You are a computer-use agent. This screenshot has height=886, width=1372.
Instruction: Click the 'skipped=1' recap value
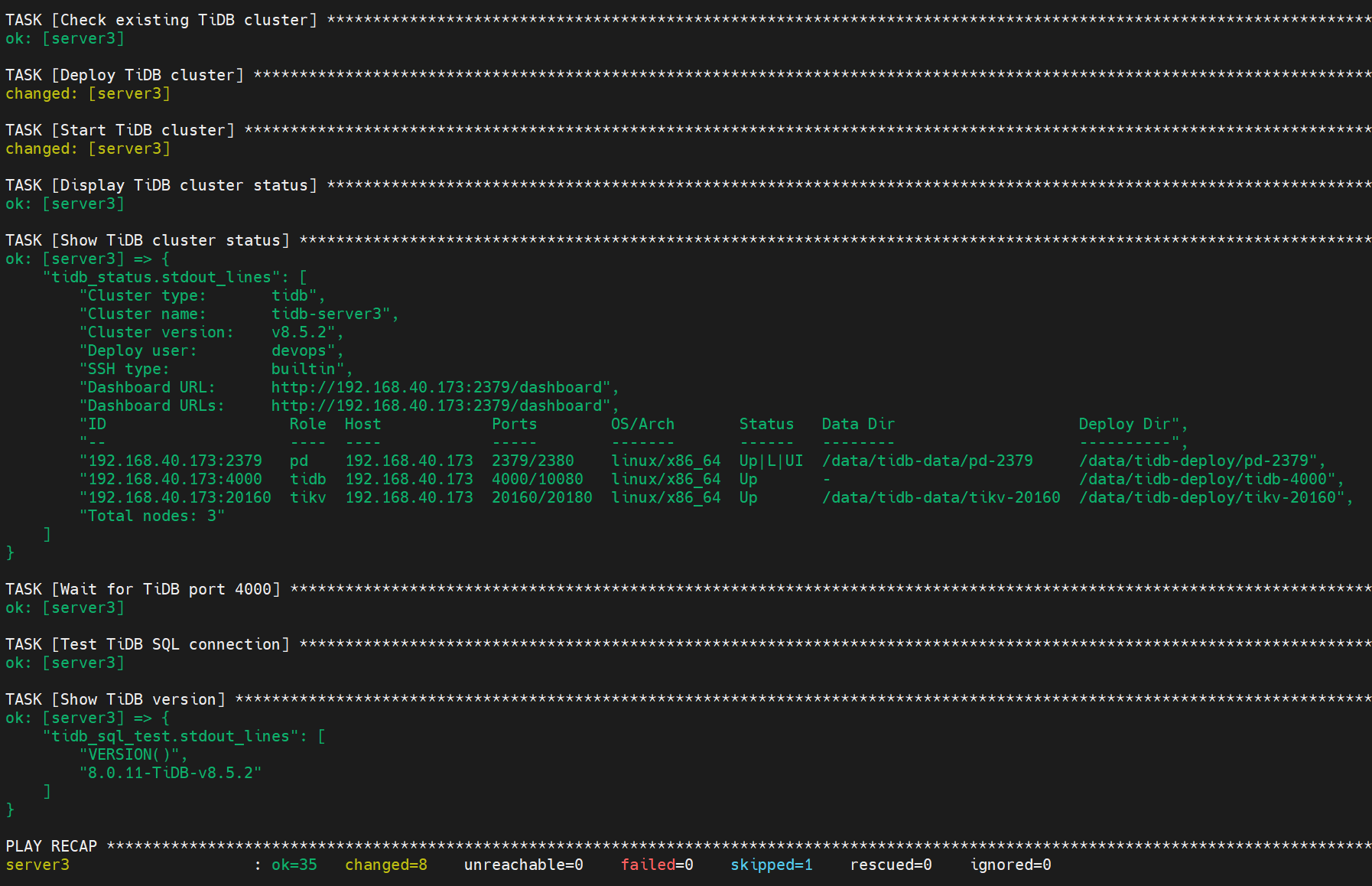pos(772,865)
